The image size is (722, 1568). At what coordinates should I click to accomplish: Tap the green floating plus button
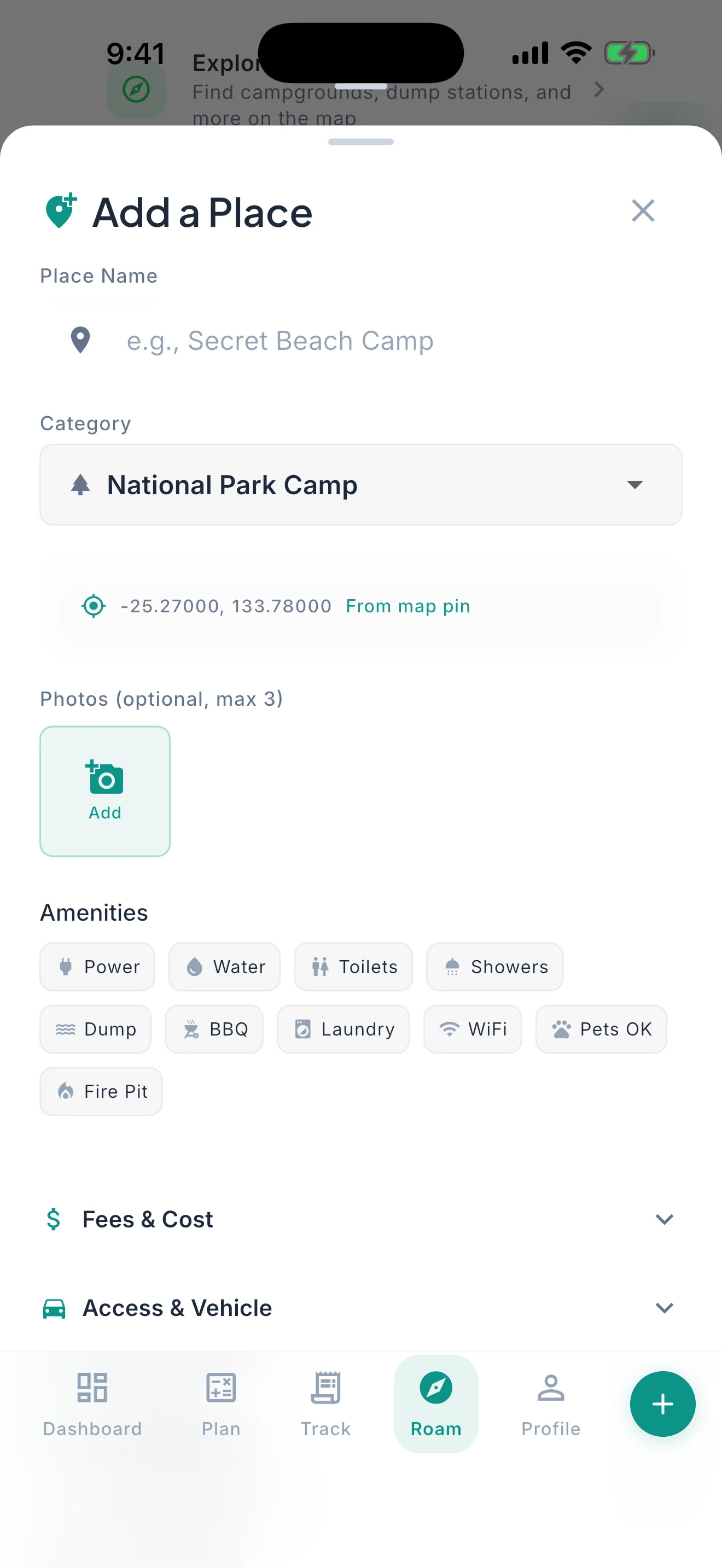[662, 1403]
